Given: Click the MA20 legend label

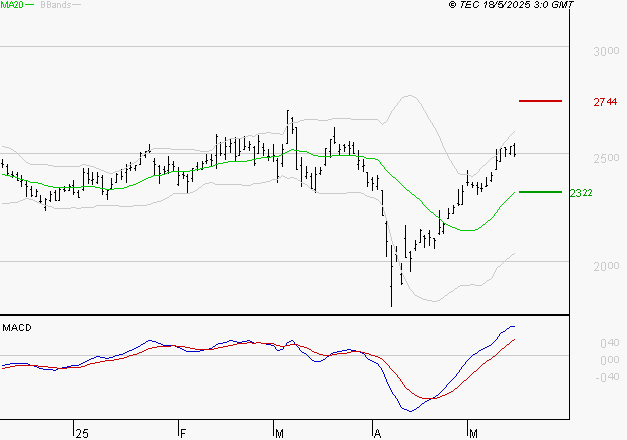Looking at the screenshot, I should [12, 5].
